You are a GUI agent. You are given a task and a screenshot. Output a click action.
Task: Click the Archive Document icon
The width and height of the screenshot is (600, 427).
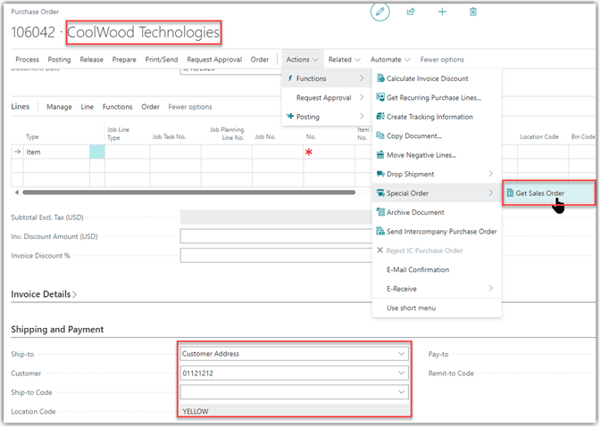[x=380, y=212]
